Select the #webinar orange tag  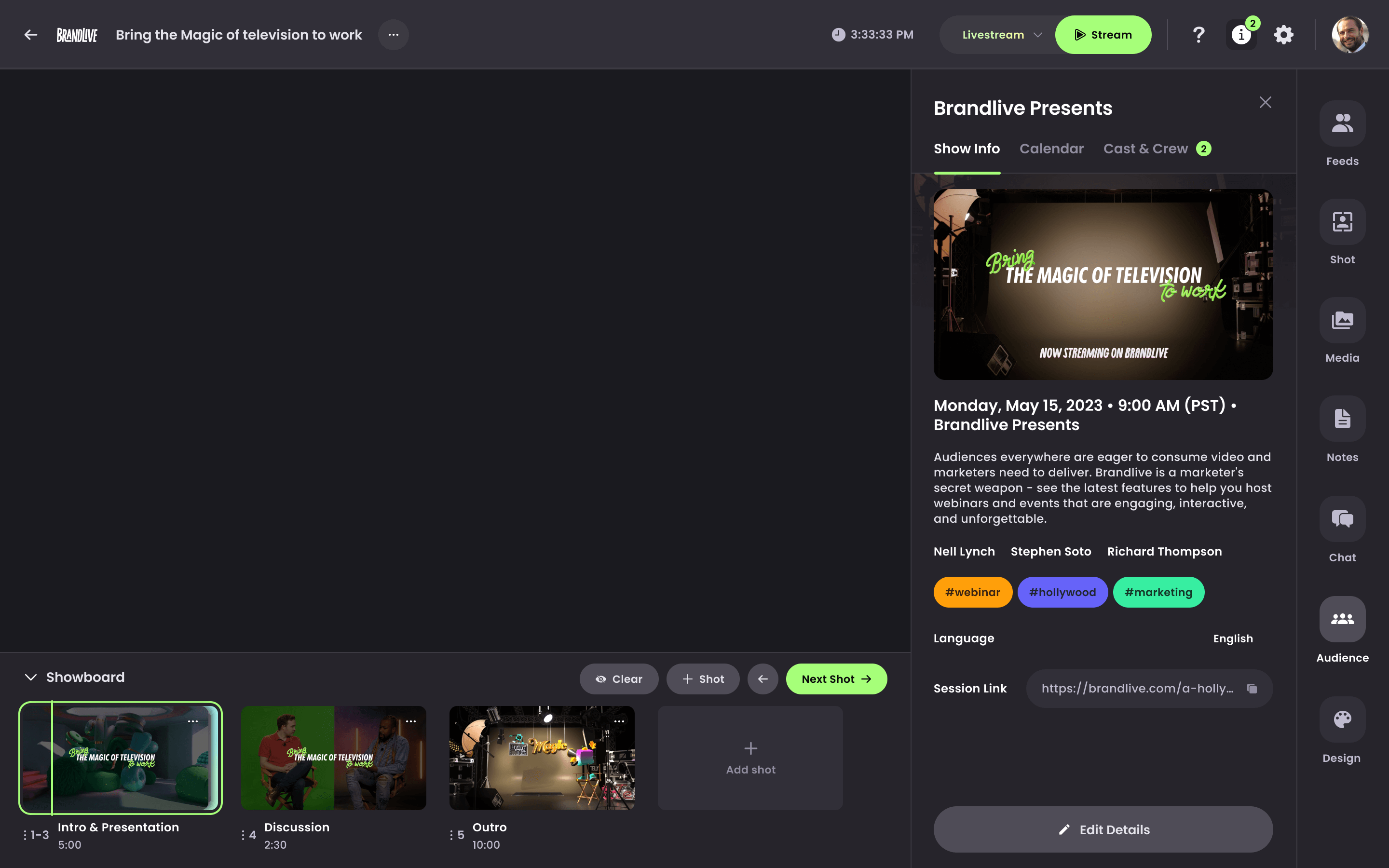(x=972, y=592)
